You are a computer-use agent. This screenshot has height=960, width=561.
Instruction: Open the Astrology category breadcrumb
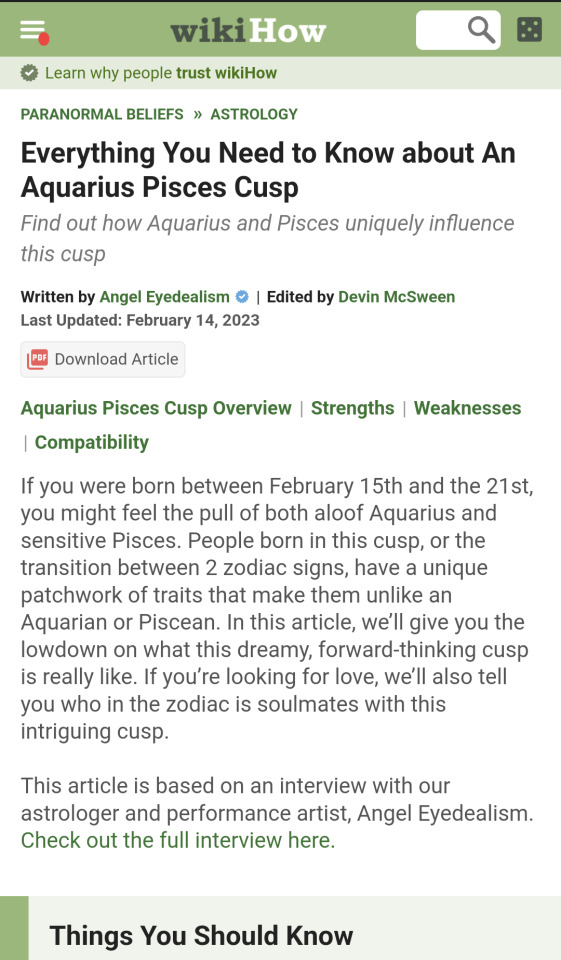[254, 114]
